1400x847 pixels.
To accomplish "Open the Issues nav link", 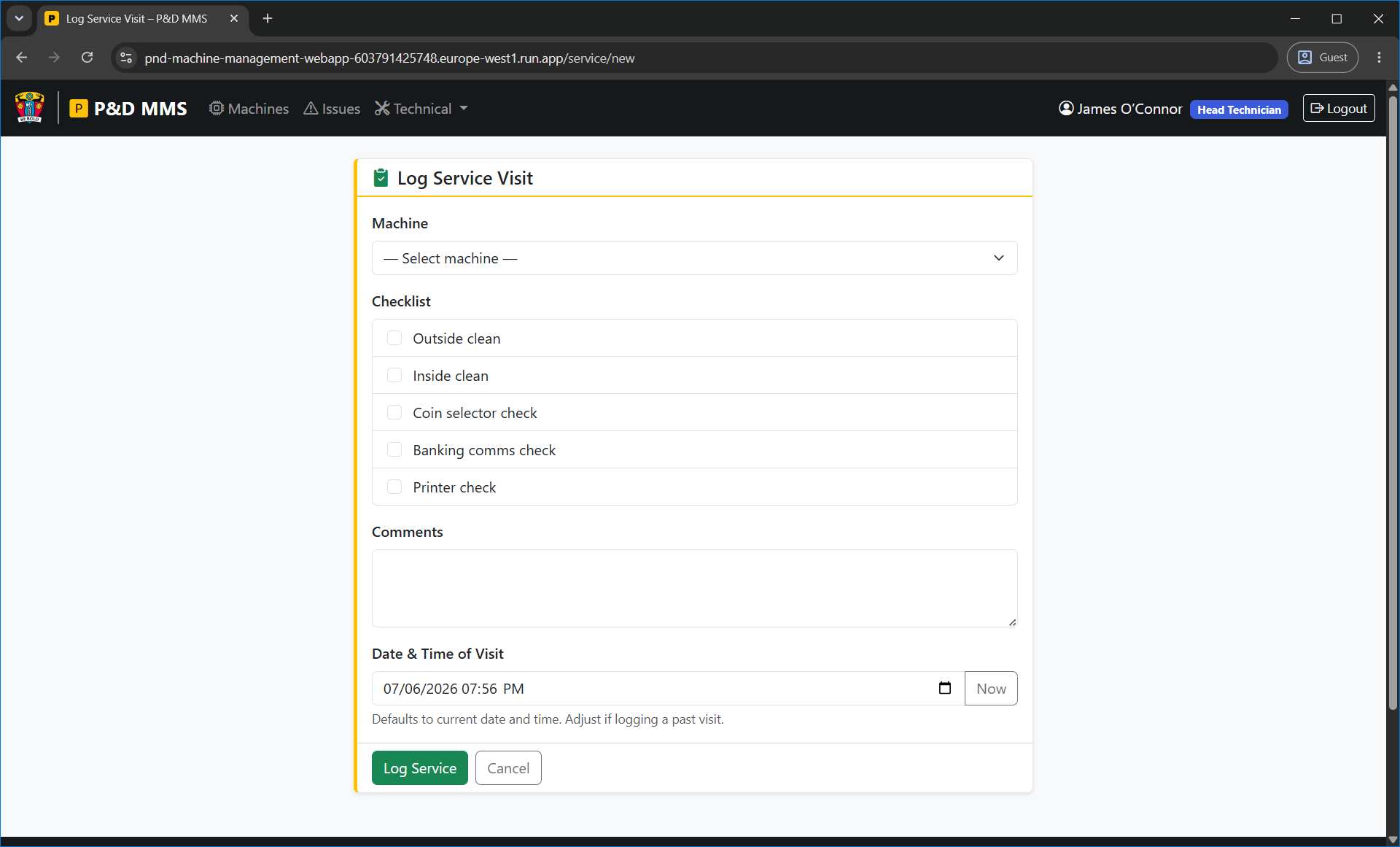I will [x=332, y=109].
